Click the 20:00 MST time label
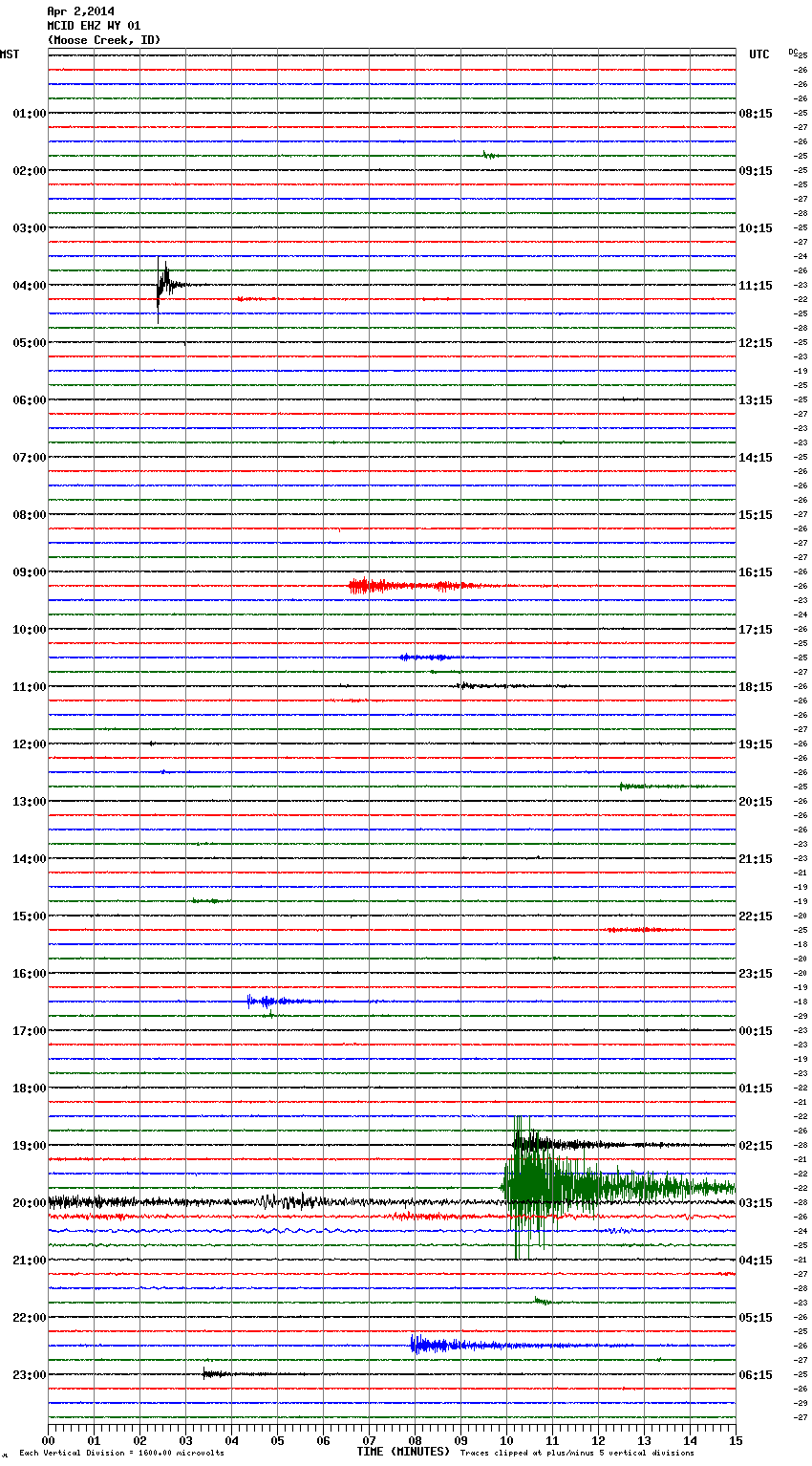 (30, 1203)
